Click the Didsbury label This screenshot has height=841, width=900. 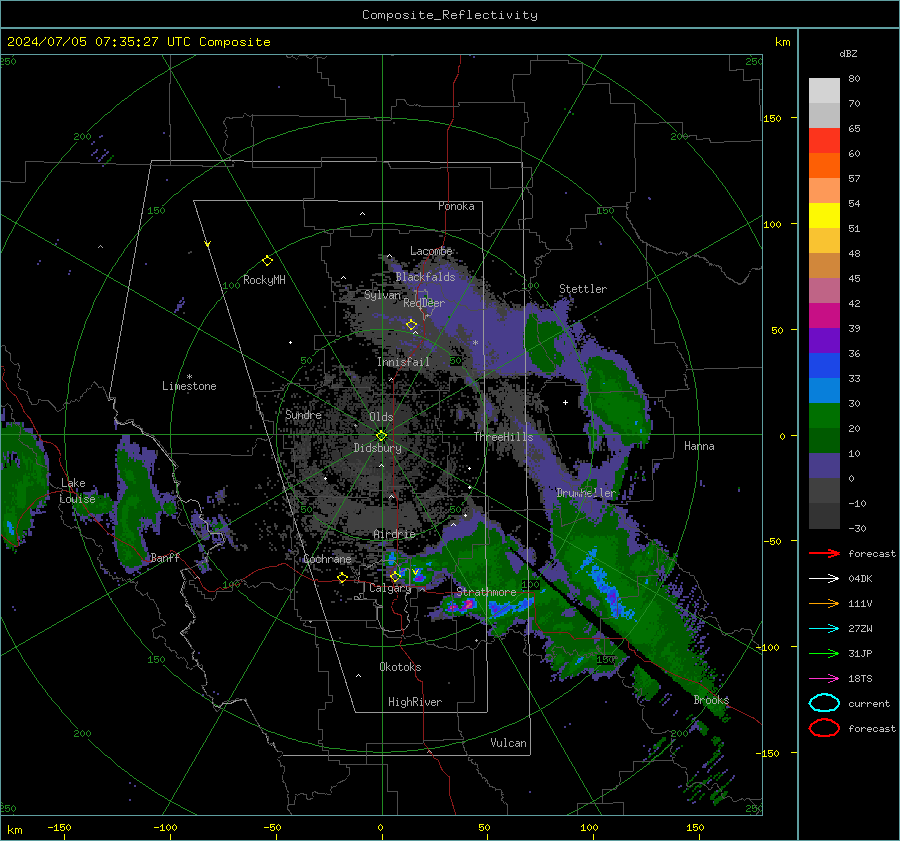(377, 448)
